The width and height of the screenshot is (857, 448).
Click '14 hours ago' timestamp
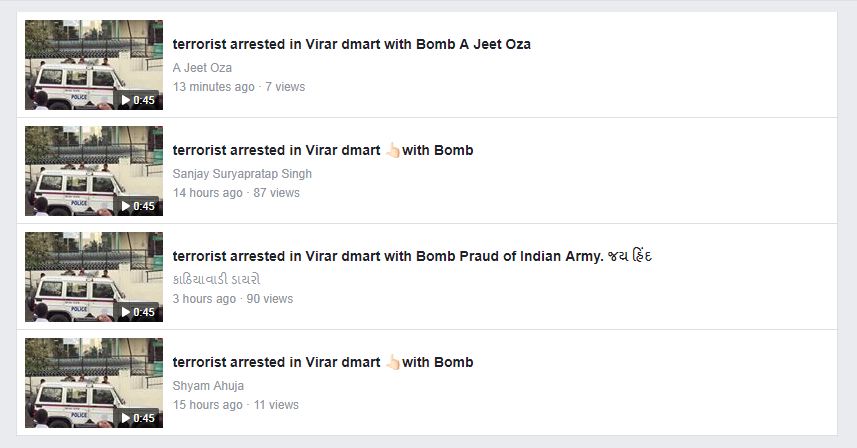click(208, 193)
